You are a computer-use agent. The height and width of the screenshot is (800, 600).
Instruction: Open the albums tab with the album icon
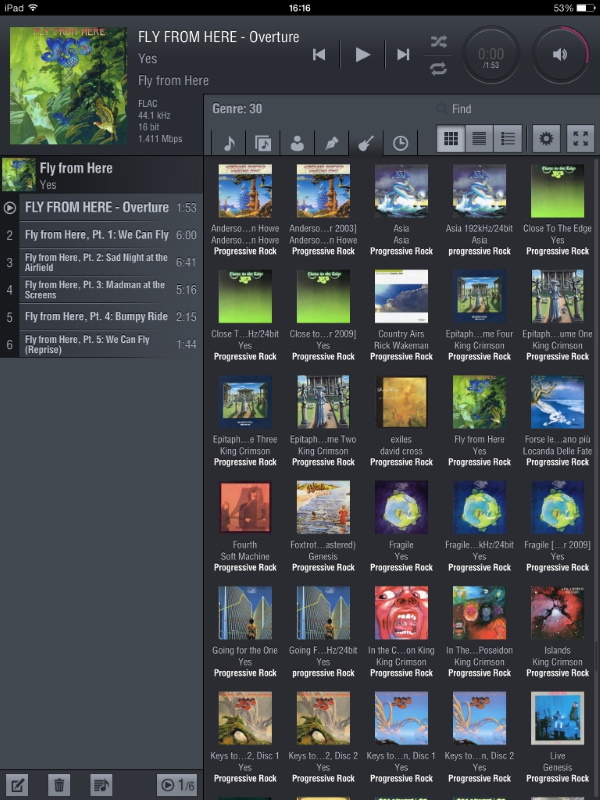(263, 143)
